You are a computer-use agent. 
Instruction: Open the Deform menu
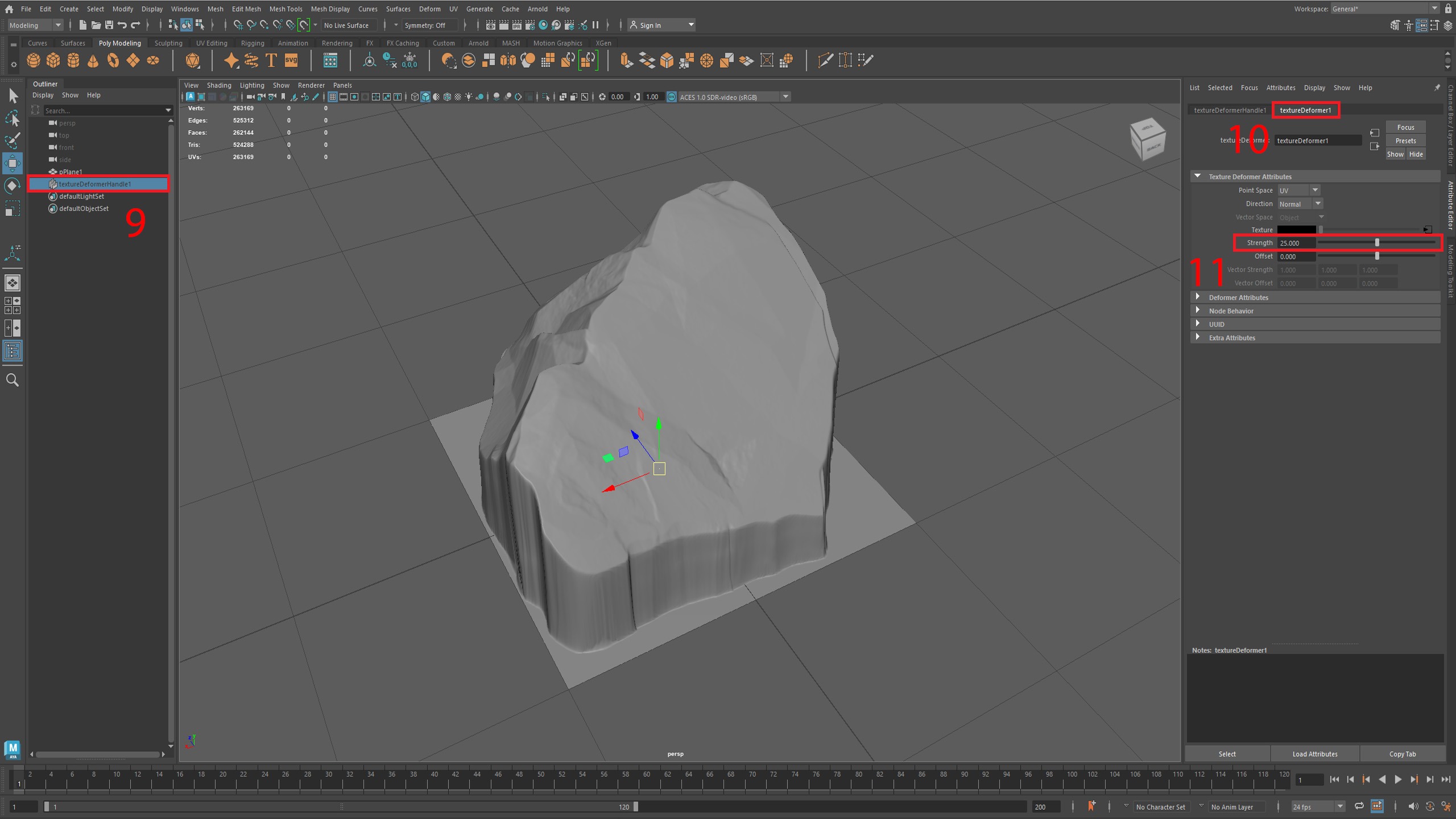tap(429, 9)
